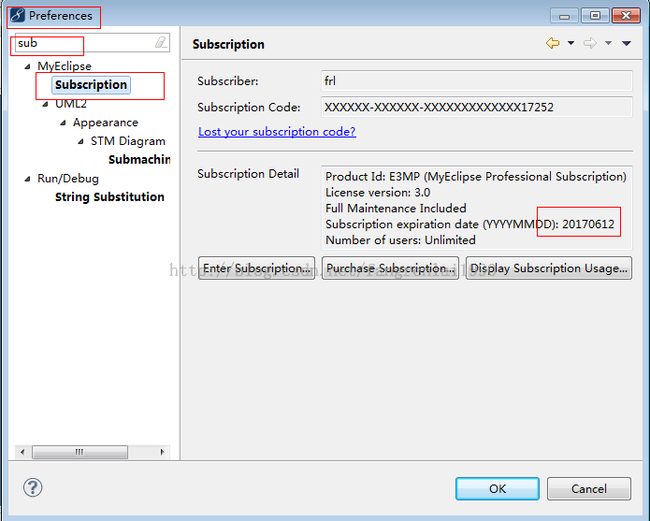This screenshot has height=521, width=650.
Task: Collapse the MyEclipse tree node
Action: 27,66
